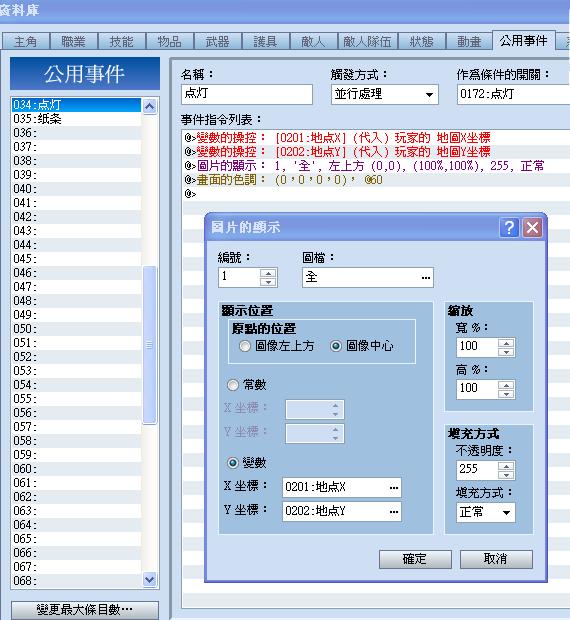Select the 圖像中心 origin radio button
The height and width of the screenshot is (620, 570).
point(336,346)
